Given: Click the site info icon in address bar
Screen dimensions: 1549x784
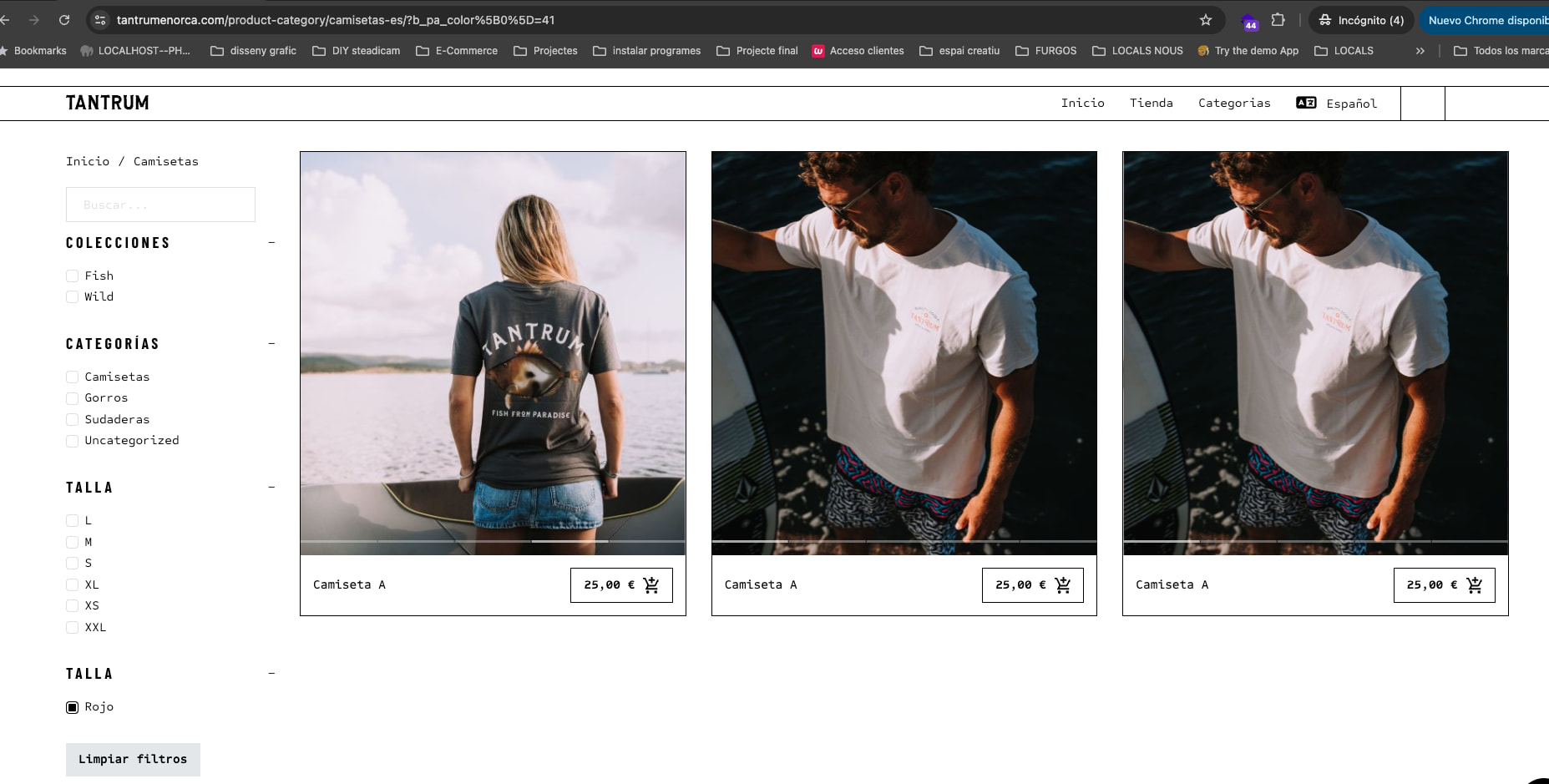Looking at the screenshot, I should tap(100, 20).
